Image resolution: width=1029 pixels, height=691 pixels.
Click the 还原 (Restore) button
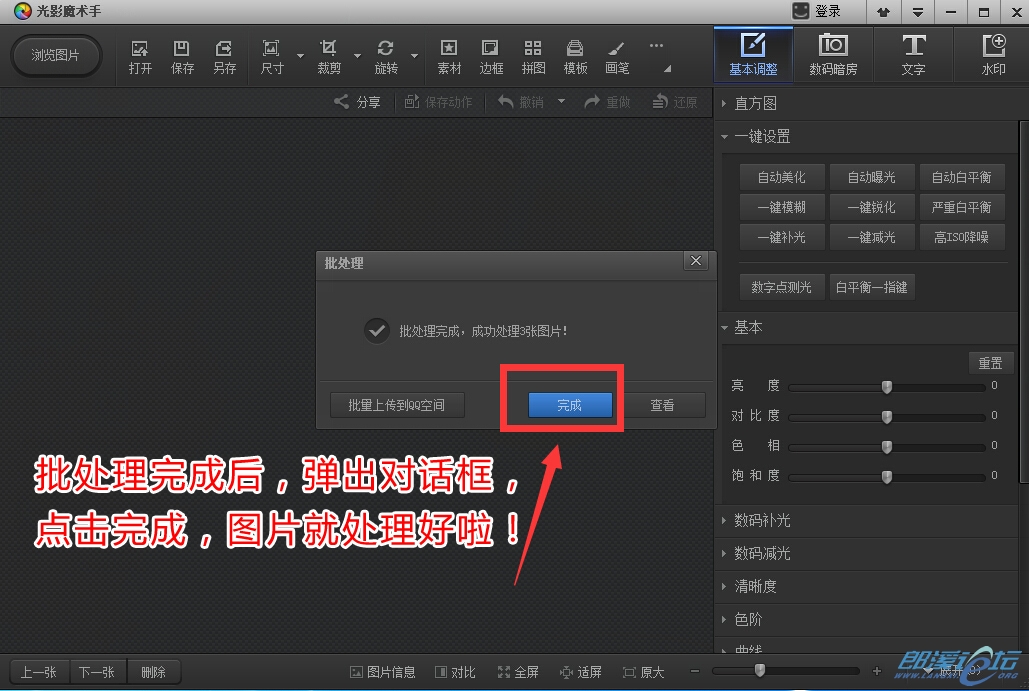tap(675, 102)
